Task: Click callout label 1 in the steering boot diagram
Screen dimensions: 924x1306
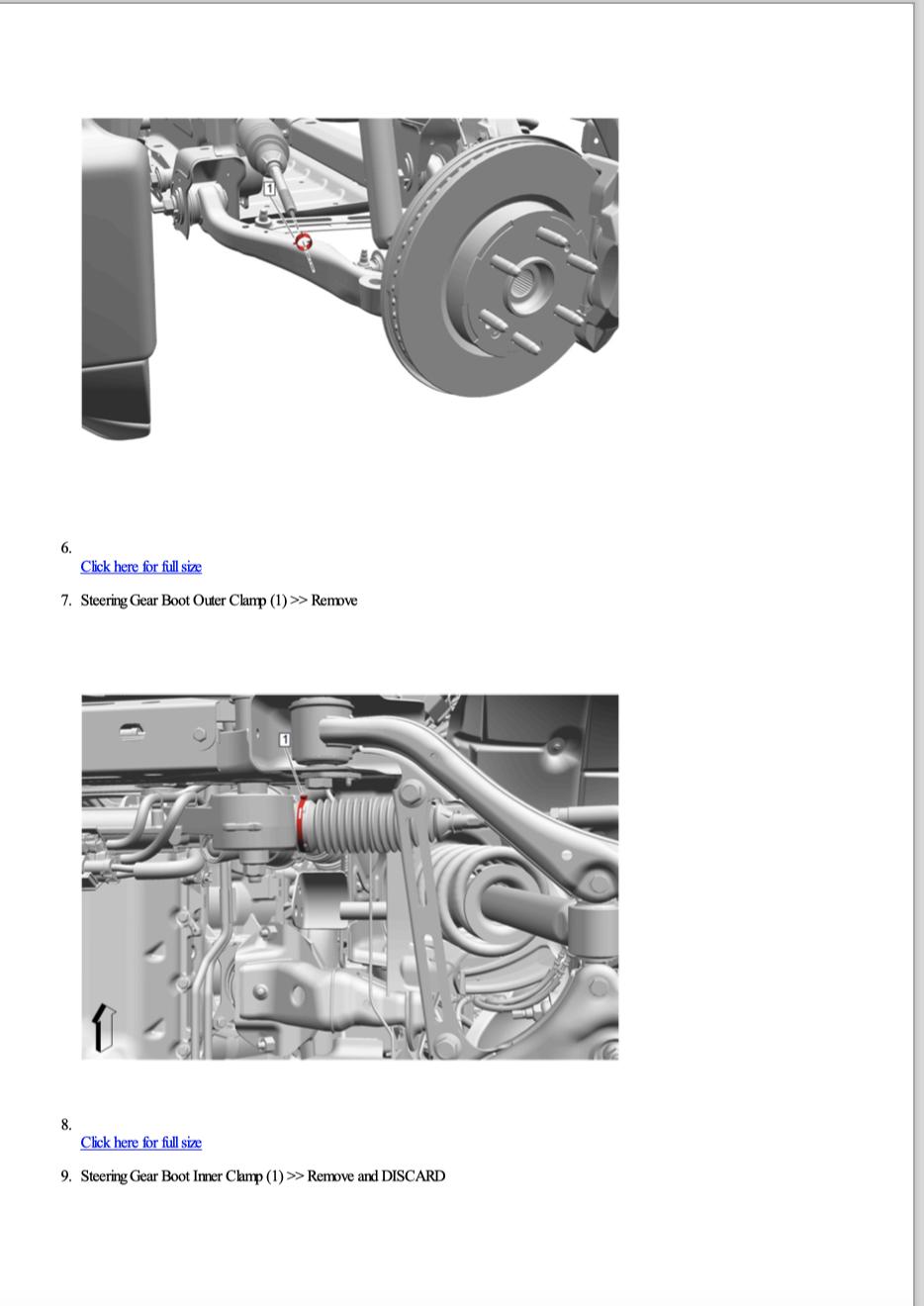Action: click(285, 739)
